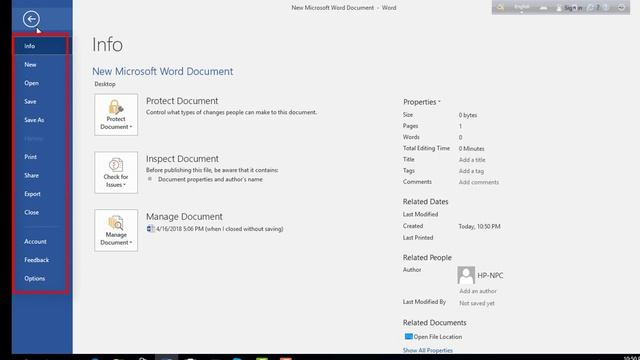The width and height of the screenshot is (640, 360).
Task: Click the back arrow to return to document
Action: [x=31, y=19]
